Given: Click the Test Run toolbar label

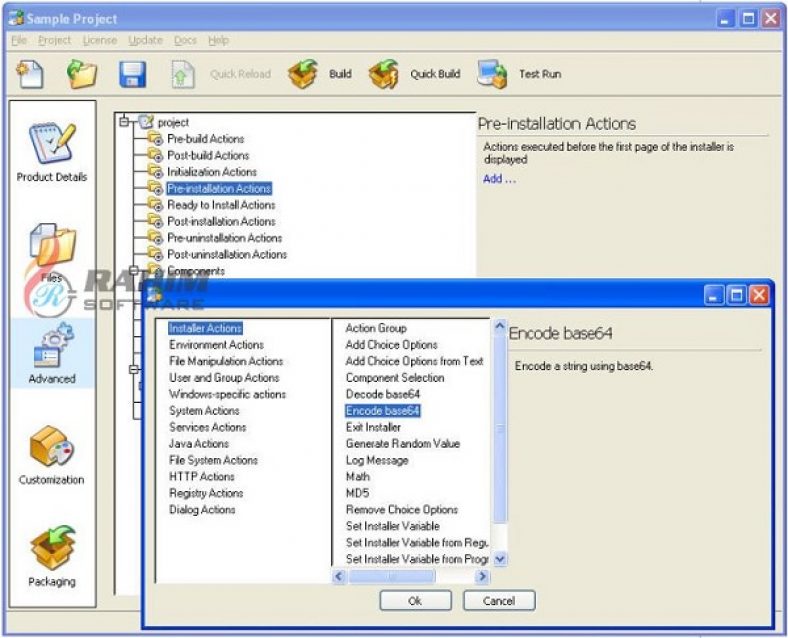Looking at the screenshot, I should point(540,74).
